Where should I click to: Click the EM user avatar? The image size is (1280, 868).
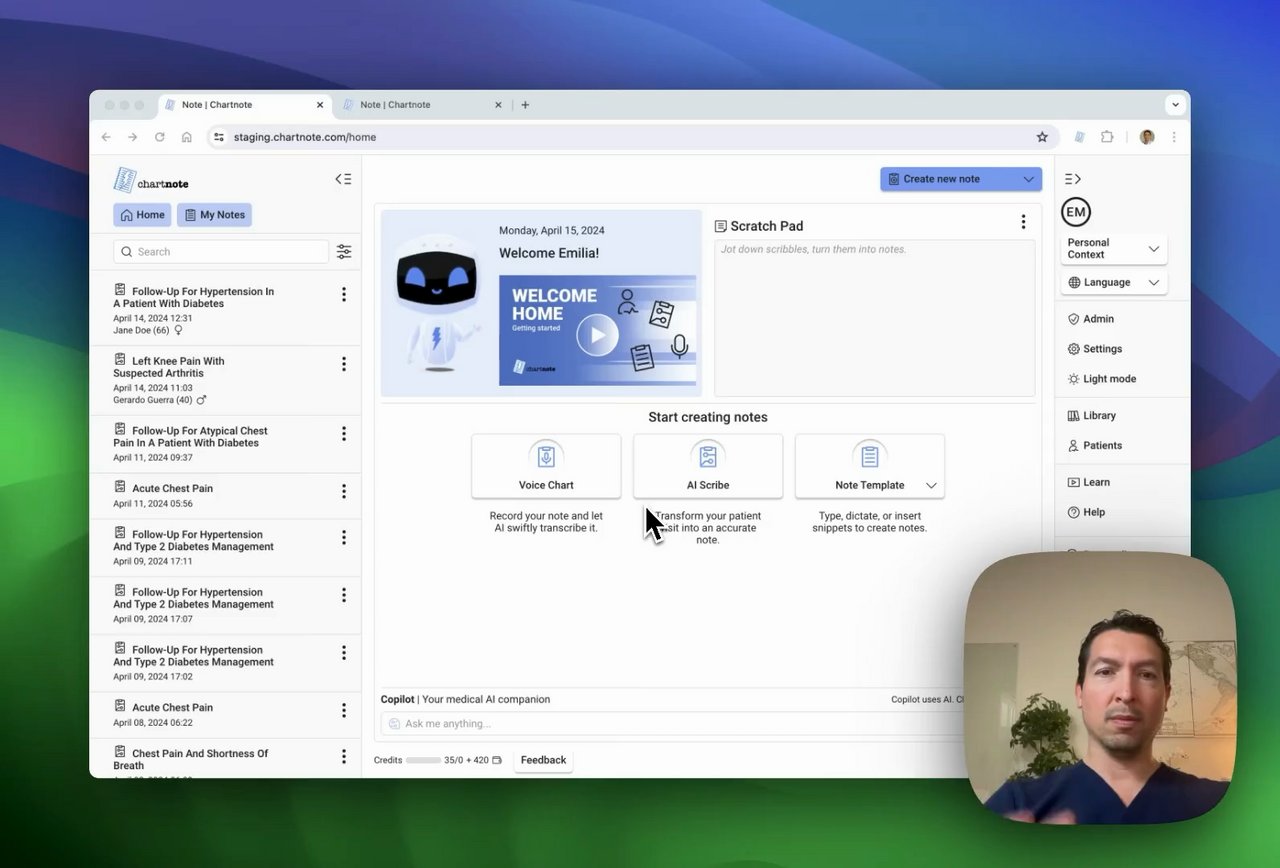point(1076,212)
